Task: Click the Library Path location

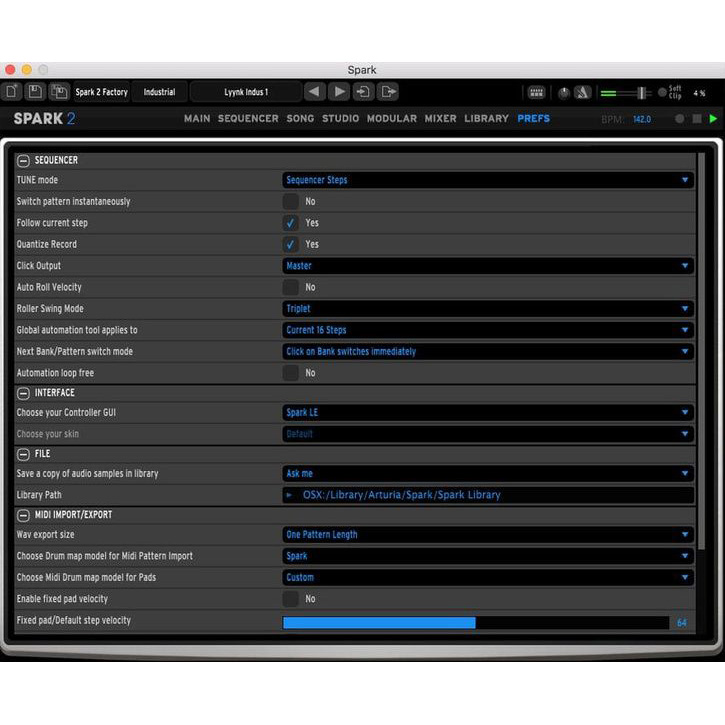Action: (x=488, y=495)
